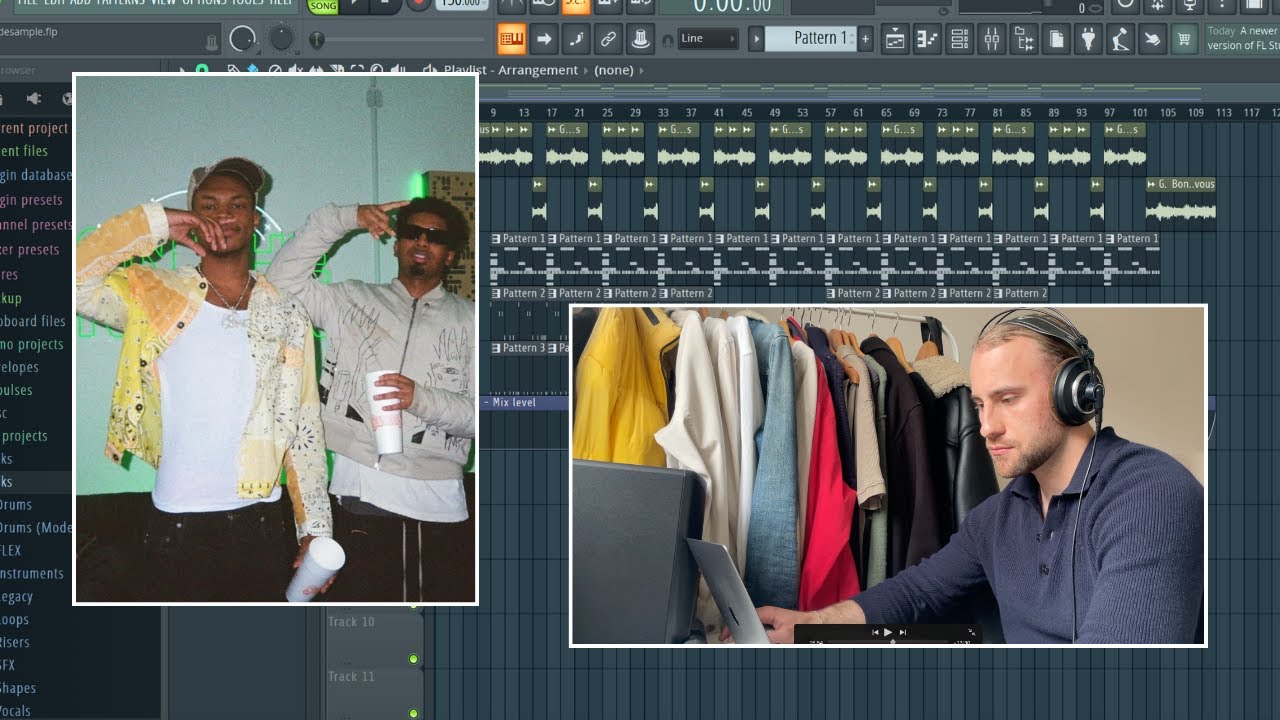Toggle step editing mode icon
Screen dimensions: 1280x720
pyautogui.click(x=576, y=40)
